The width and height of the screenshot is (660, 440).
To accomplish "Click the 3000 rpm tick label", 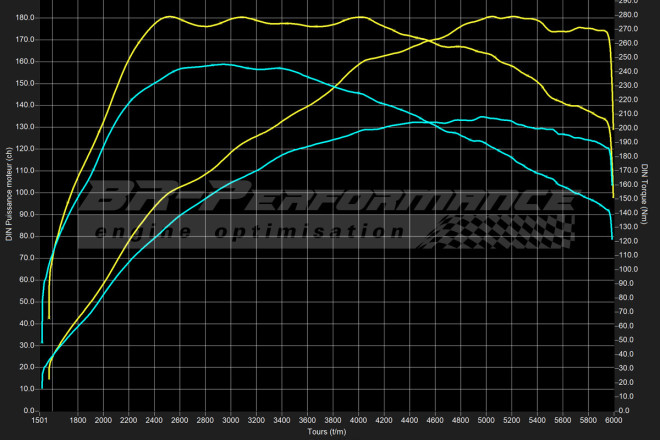I will click(x=231, y=421).
